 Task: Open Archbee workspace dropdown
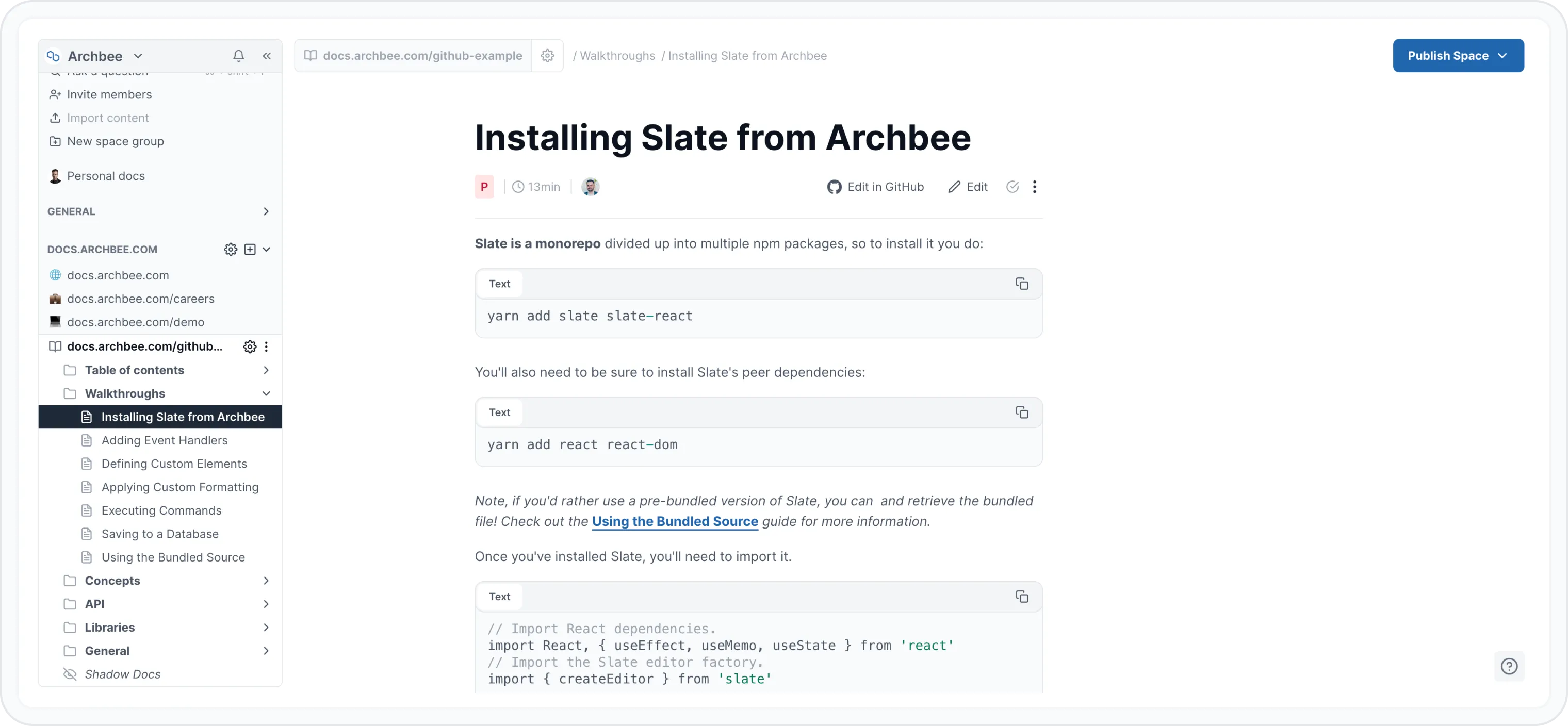[x=138, y=56]
